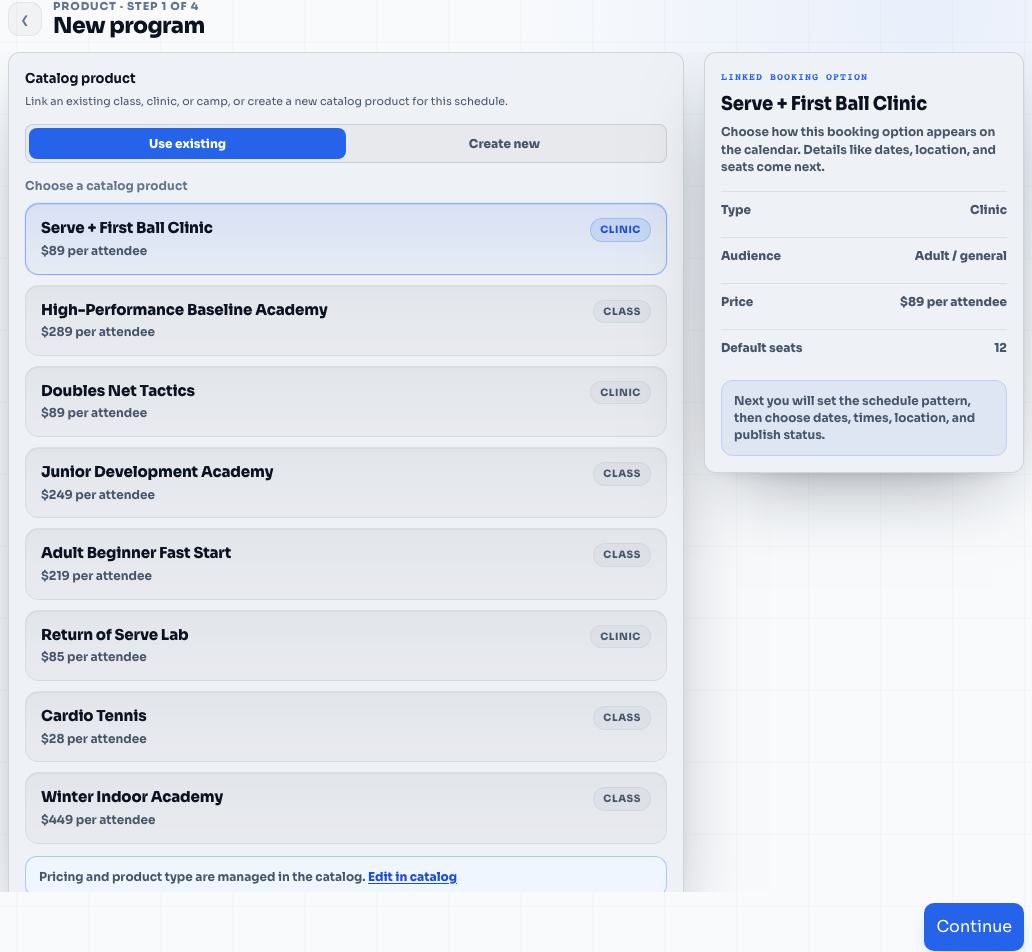1032x952 pixels.
Task: Click the Type row value Clinic
Action: pyautogui.click(x=988, y=209)
